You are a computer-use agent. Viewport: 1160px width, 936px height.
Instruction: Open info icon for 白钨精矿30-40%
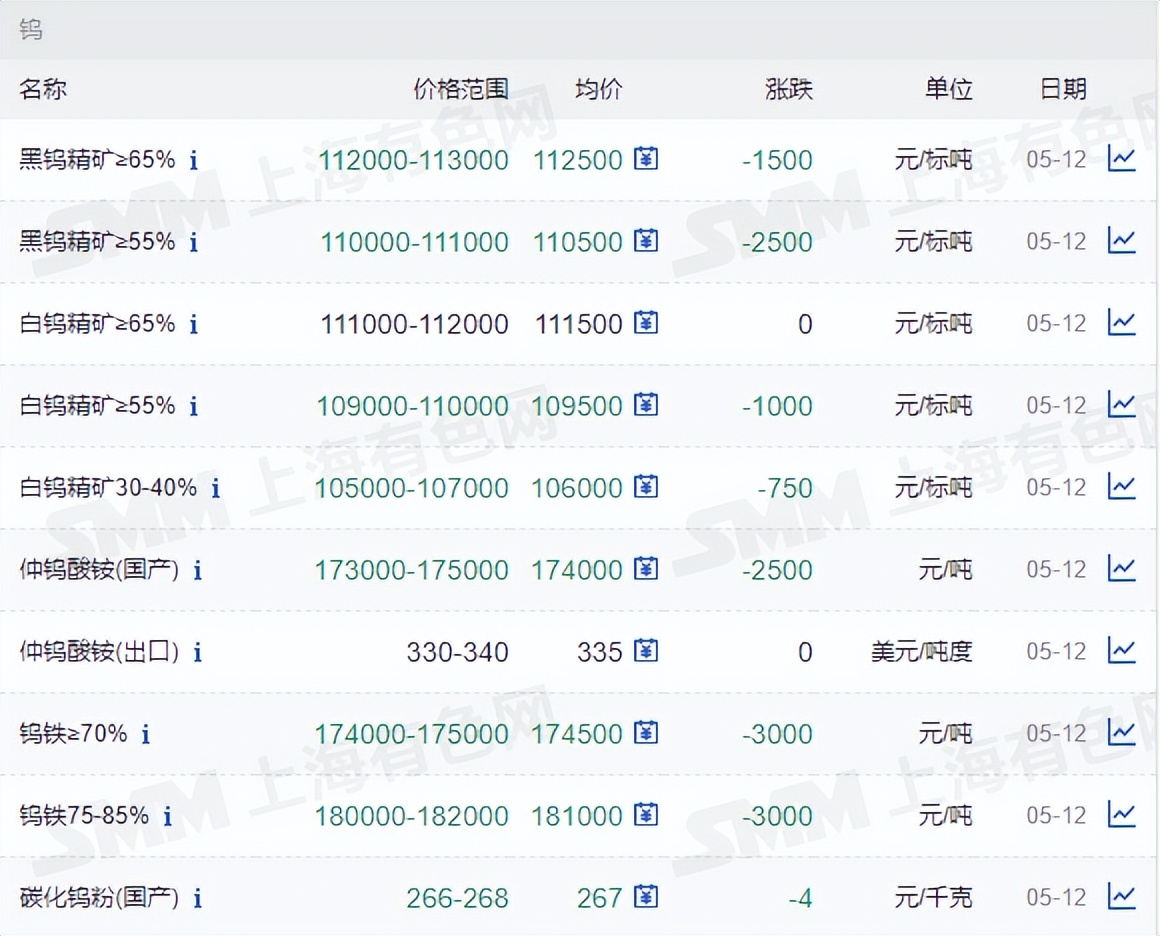point(215,488)
